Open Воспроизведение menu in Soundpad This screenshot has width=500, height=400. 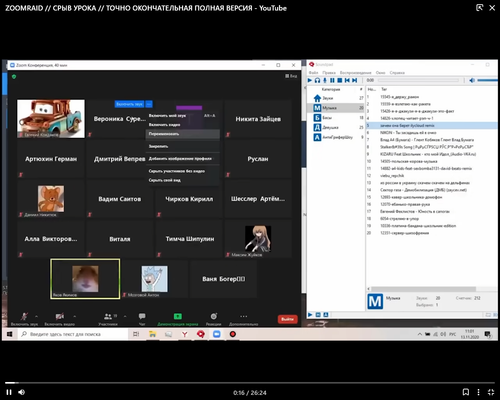[355, 73]
